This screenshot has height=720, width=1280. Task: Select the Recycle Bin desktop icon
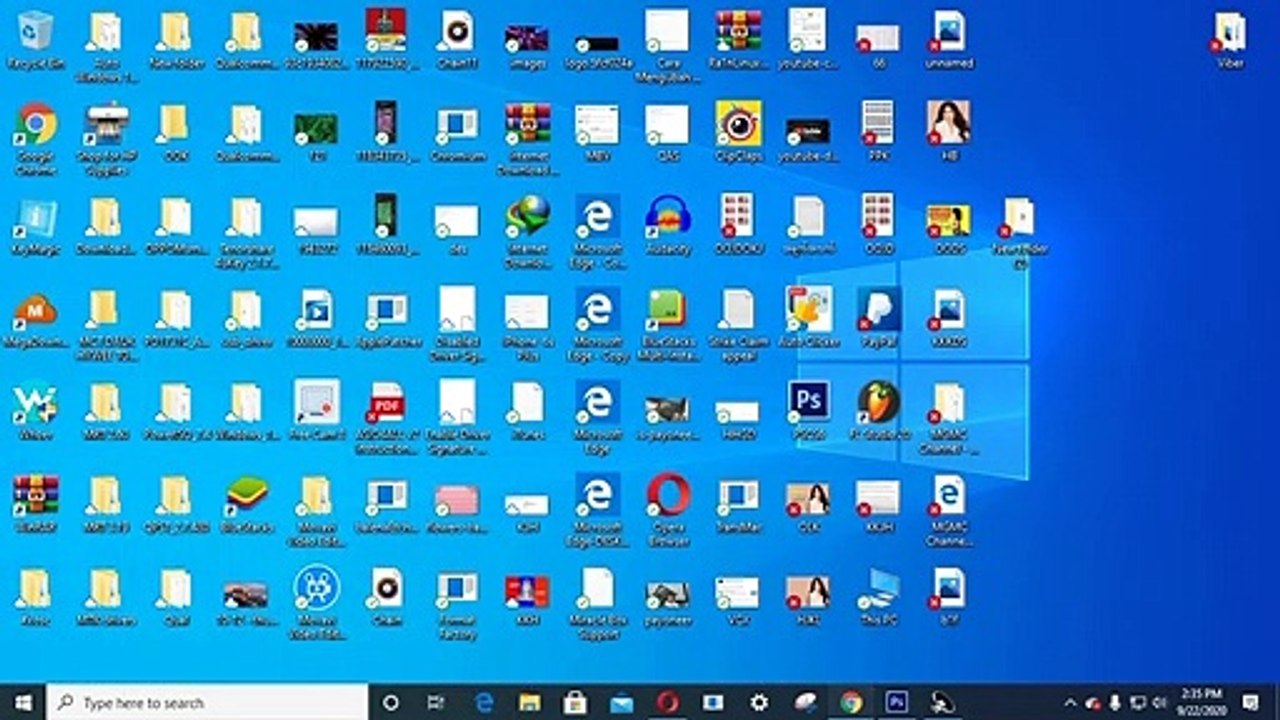pos(36,40)
